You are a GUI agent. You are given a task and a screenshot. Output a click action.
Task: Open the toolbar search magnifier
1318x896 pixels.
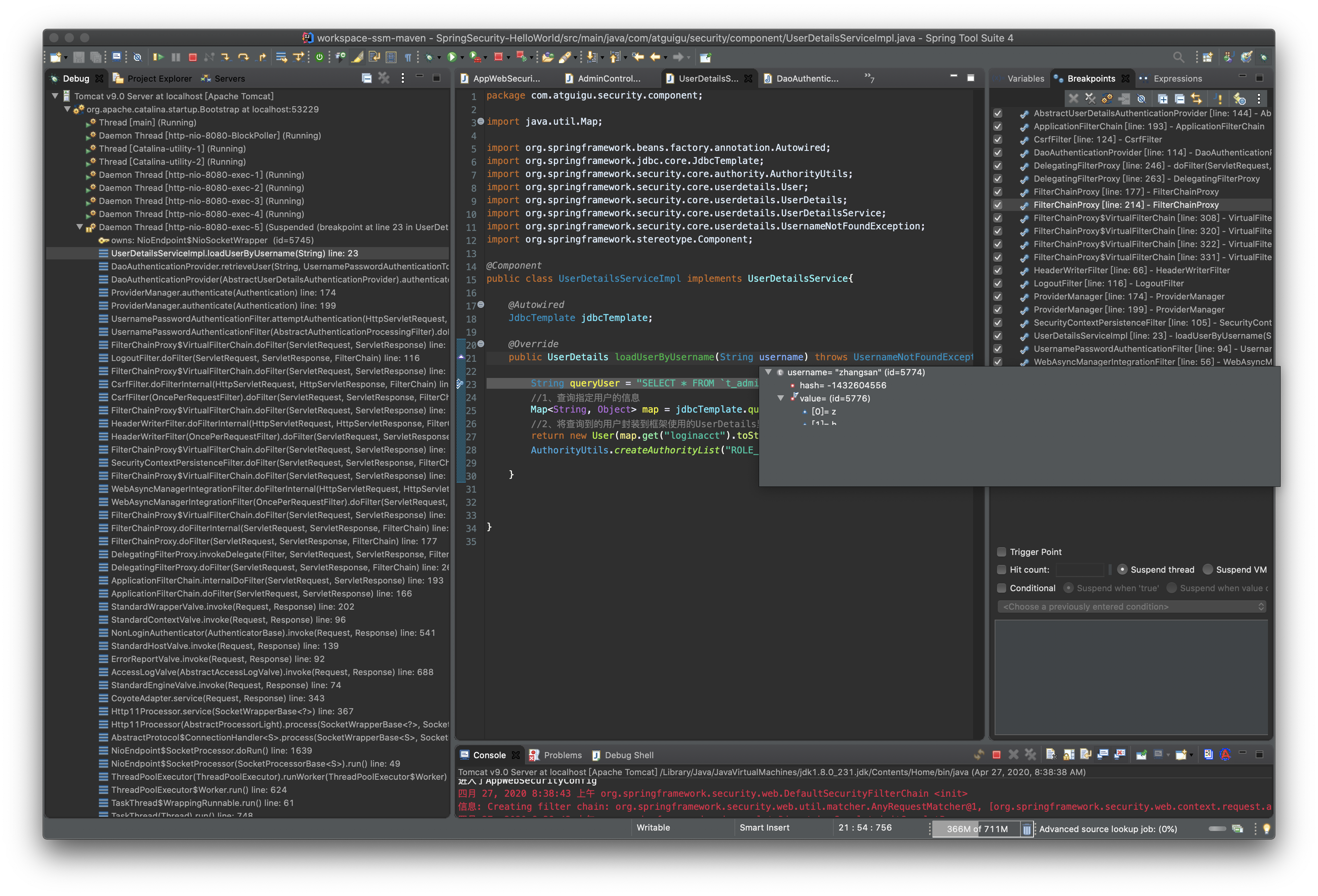click(1179, 57)
